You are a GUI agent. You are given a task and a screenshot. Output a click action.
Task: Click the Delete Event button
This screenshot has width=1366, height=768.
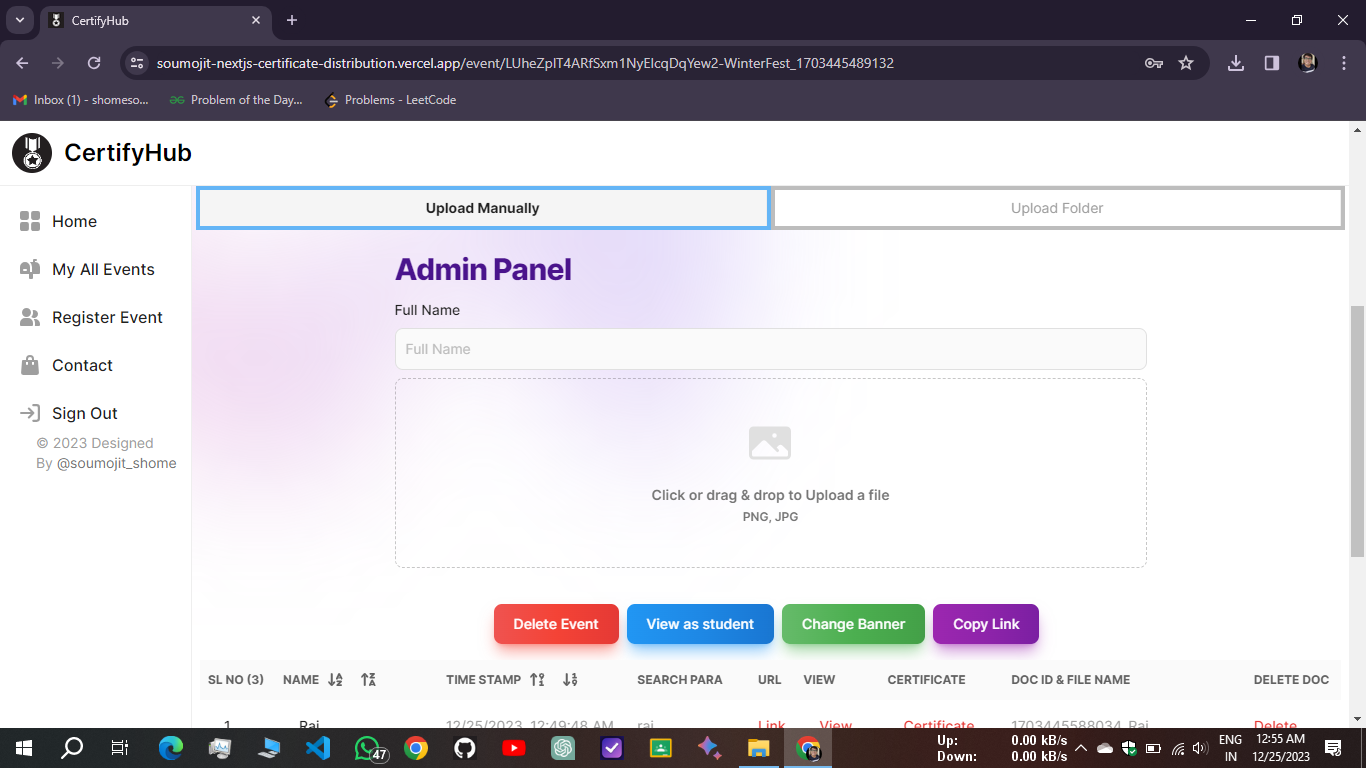[x=556, y=624]
